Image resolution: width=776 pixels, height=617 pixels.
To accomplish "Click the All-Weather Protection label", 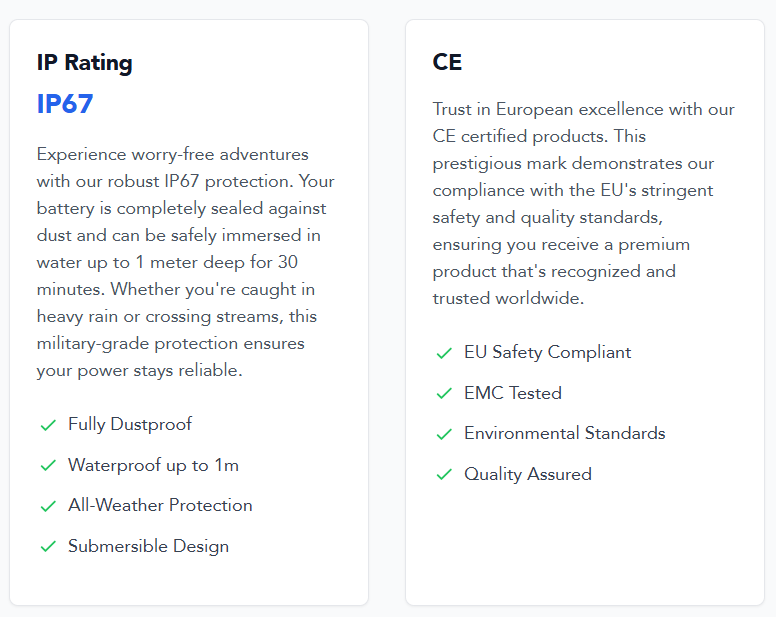I will click(160, 505).
